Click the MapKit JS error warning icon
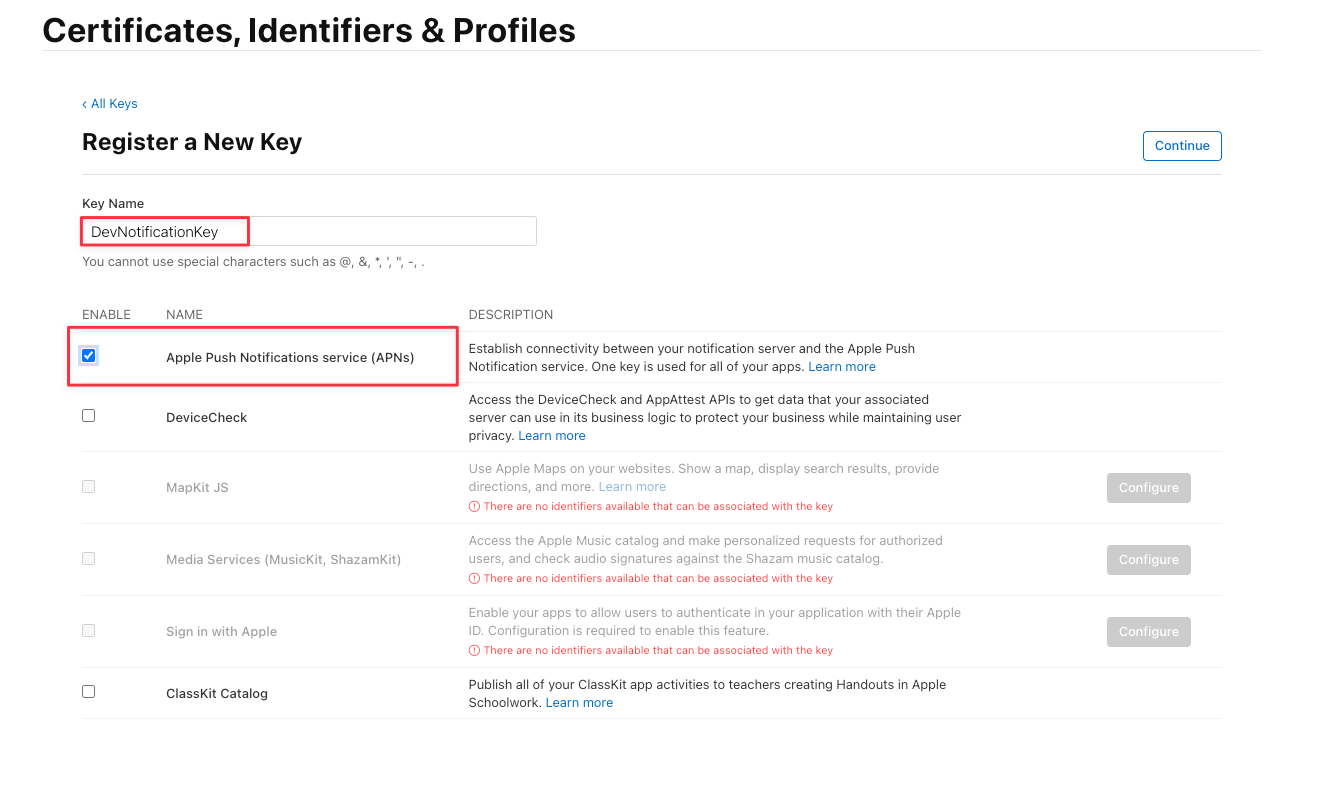 pos(474,507)
